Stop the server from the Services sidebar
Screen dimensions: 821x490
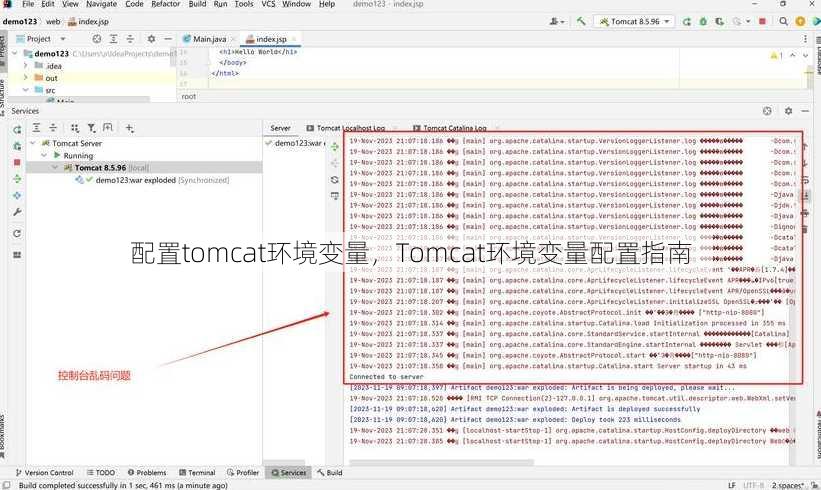(17, 162)
